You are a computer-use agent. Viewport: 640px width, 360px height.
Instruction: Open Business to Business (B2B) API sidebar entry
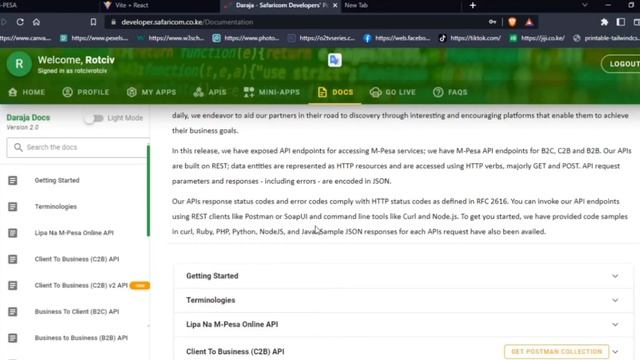click(x=81, y=338)
